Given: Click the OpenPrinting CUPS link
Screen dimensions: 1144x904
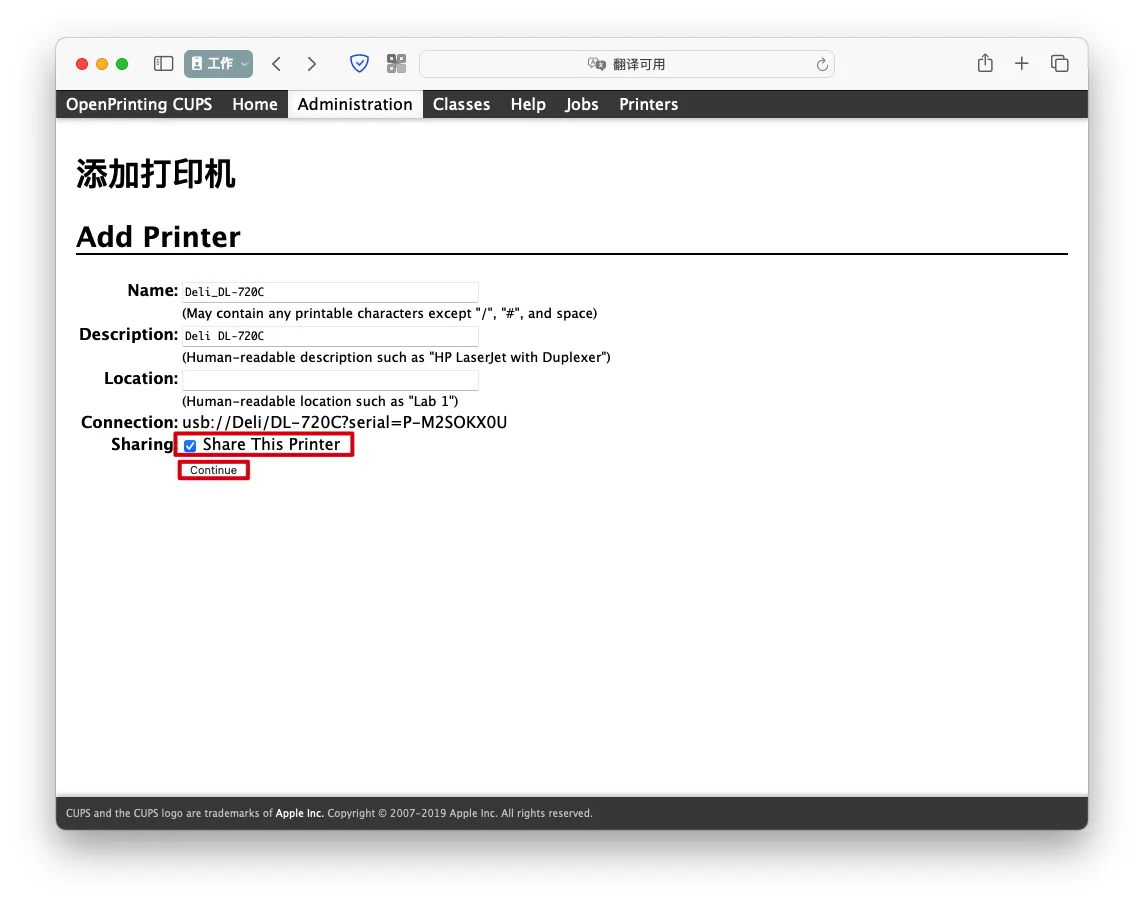Looking at the screenshot, I should coord(139,104).
